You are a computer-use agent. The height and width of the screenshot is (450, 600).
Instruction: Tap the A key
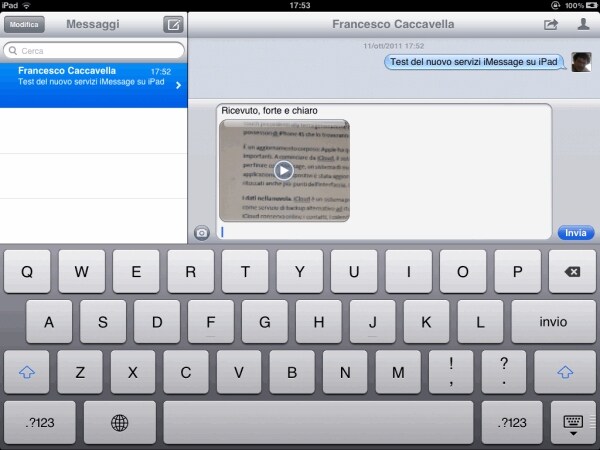pos(49,322)
